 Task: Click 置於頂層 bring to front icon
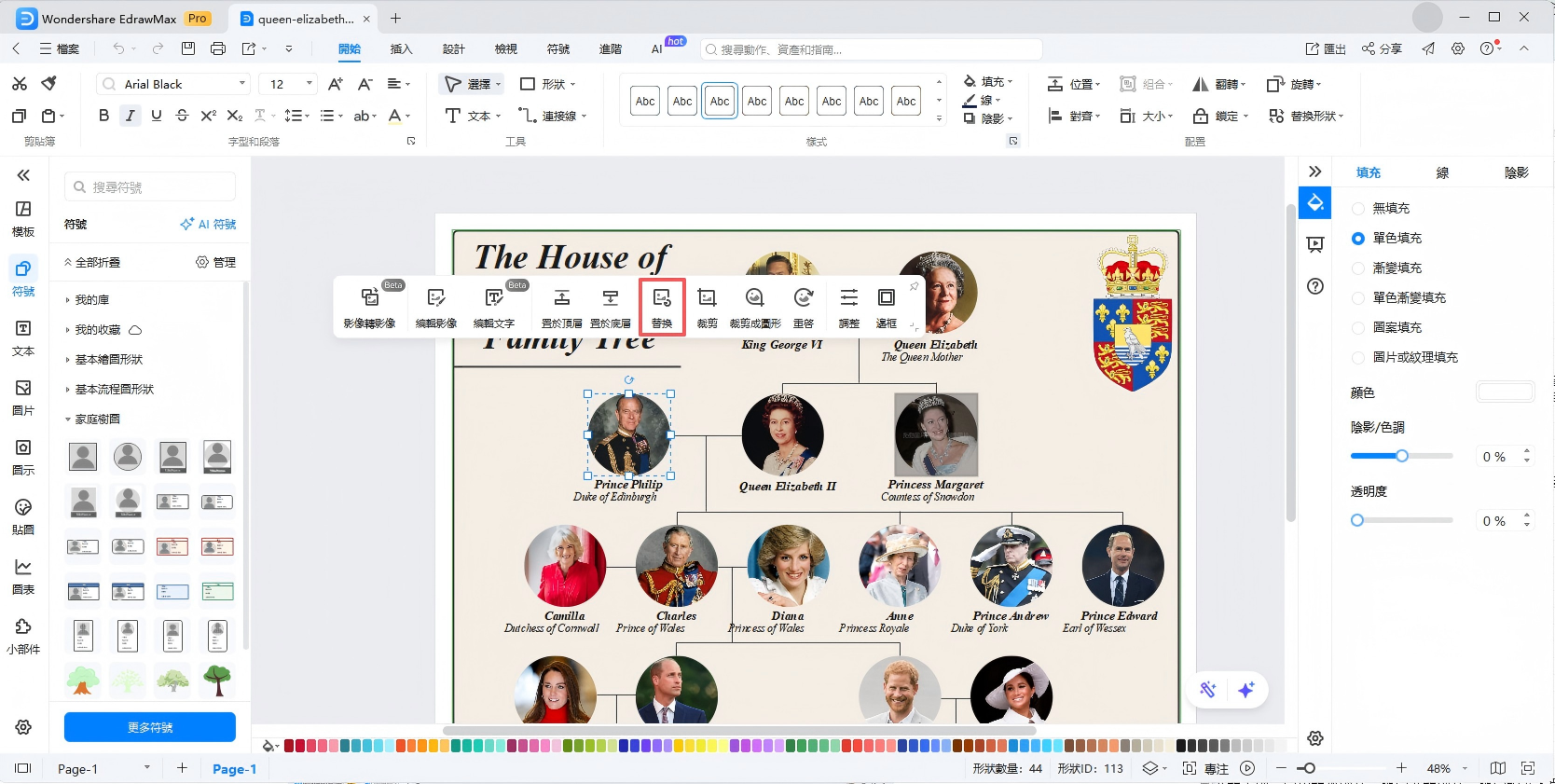click(561, 306)
